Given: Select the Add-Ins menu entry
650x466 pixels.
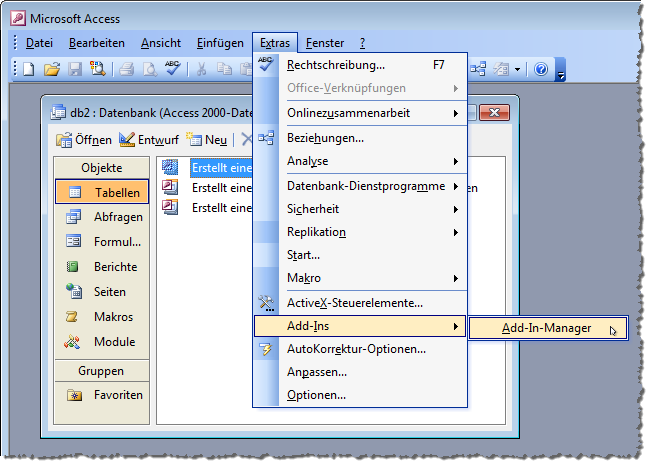Looking at the screenshot, I should pos(360,326).
